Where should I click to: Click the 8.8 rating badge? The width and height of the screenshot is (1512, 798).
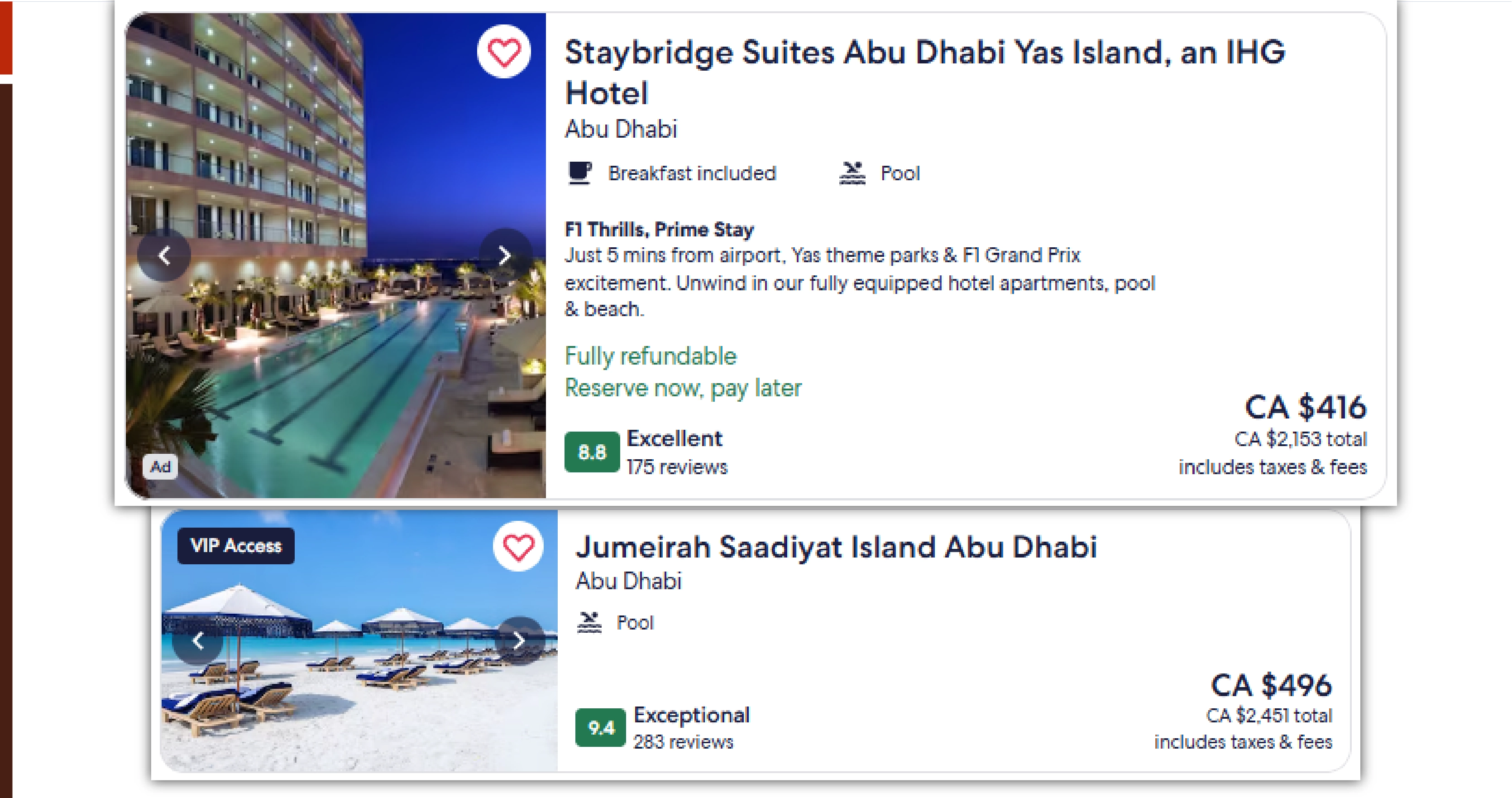point(592,452)
